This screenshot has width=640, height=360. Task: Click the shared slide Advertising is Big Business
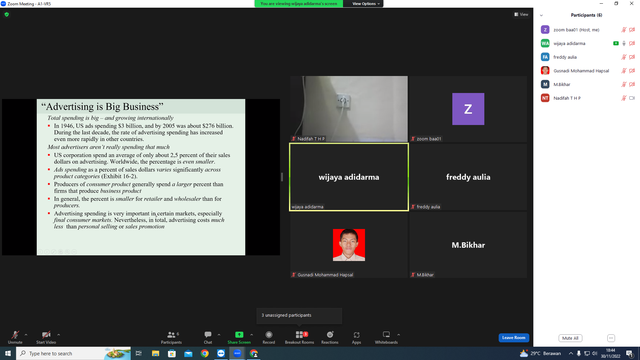coord(141,177)
